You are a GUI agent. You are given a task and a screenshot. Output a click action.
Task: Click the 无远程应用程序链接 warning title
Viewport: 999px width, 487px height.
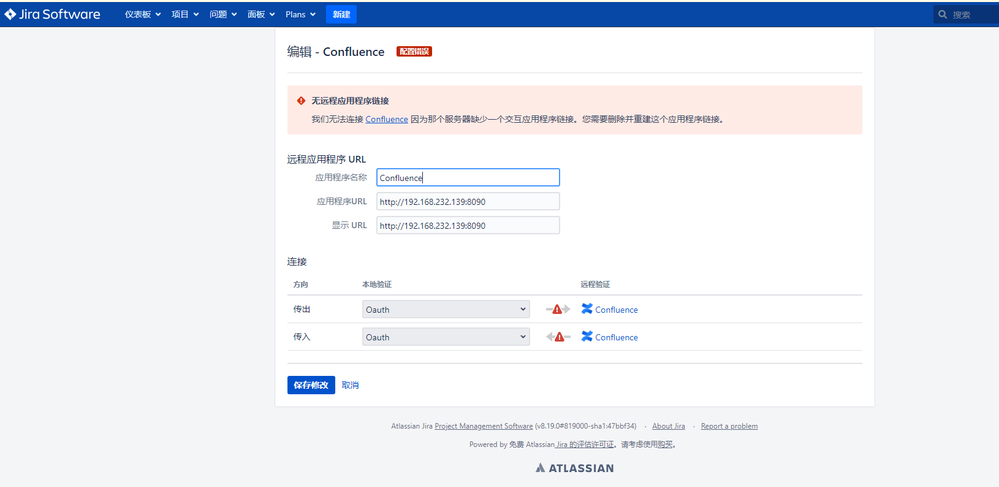350,101
